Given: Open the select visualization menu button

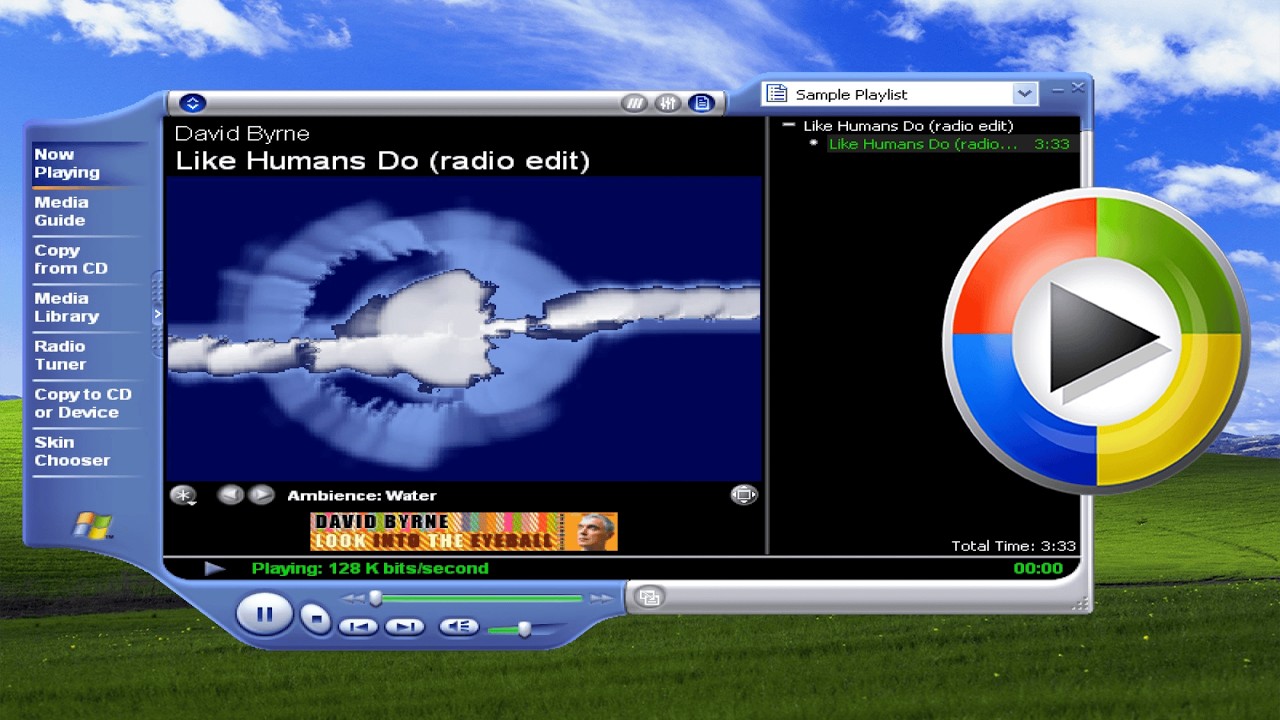Looking at the screenshot, I should (183, 495).
